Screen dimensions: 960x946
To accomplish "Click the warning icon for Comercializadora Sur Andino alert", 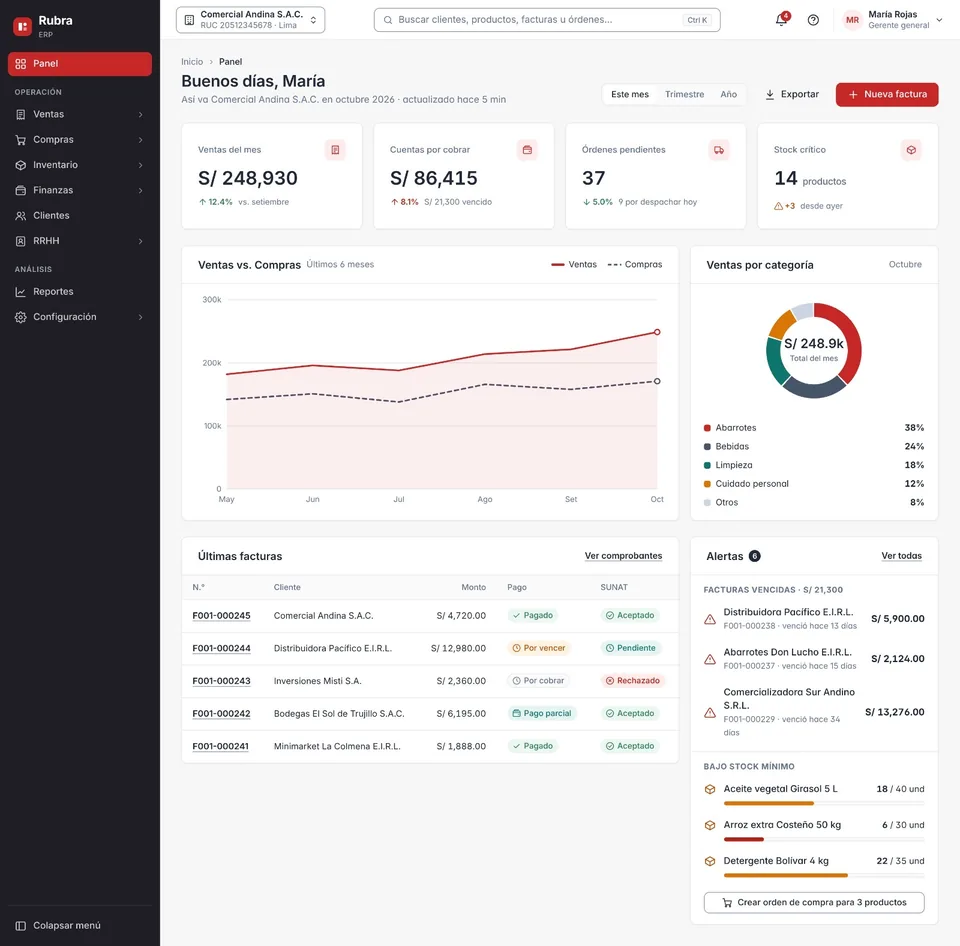I will click(x=710, y=712).
